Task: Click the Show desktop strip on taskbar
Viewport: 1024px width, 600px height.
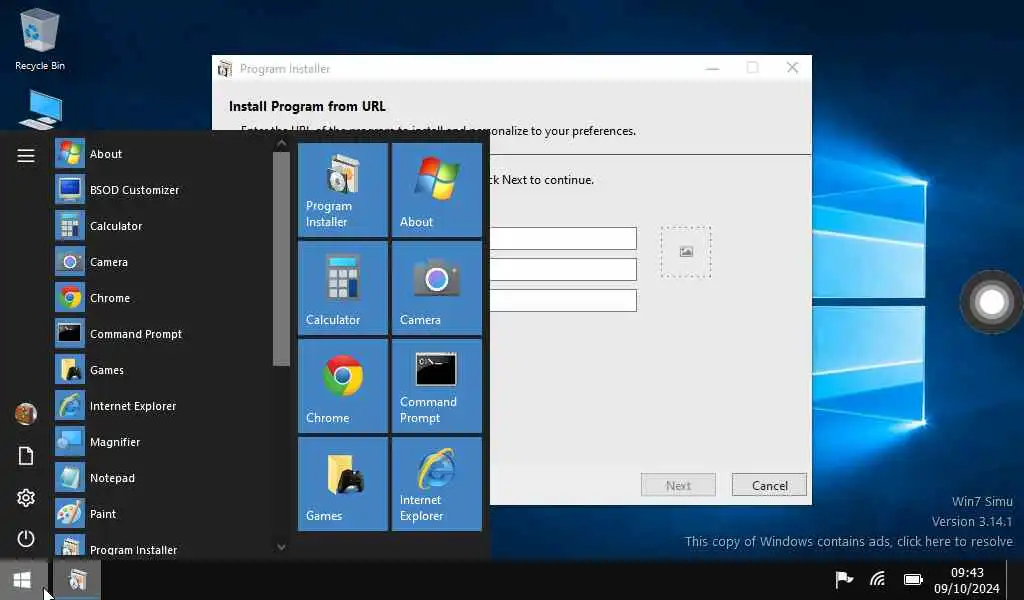Action: (x=1016, y=580)
